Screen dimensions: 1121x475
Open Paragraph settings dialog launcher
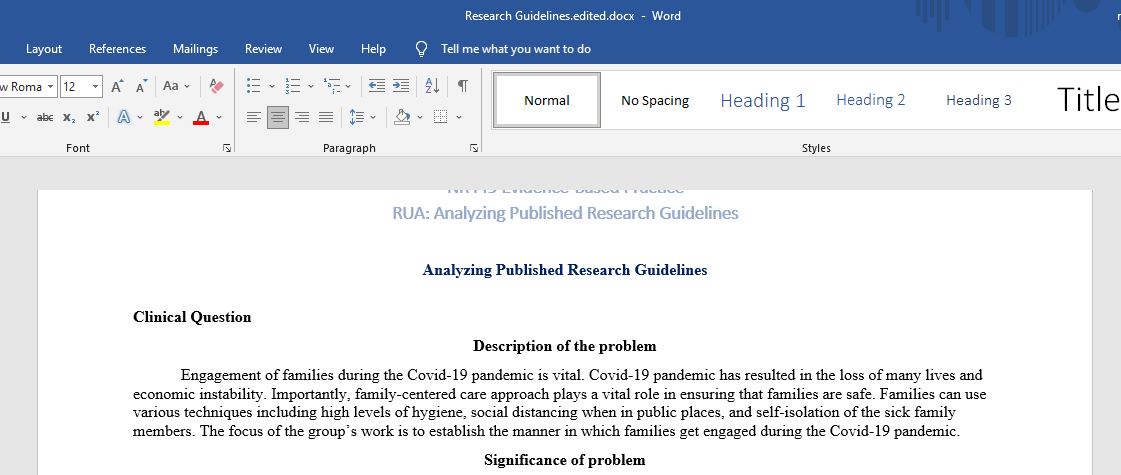pos(473,148)
